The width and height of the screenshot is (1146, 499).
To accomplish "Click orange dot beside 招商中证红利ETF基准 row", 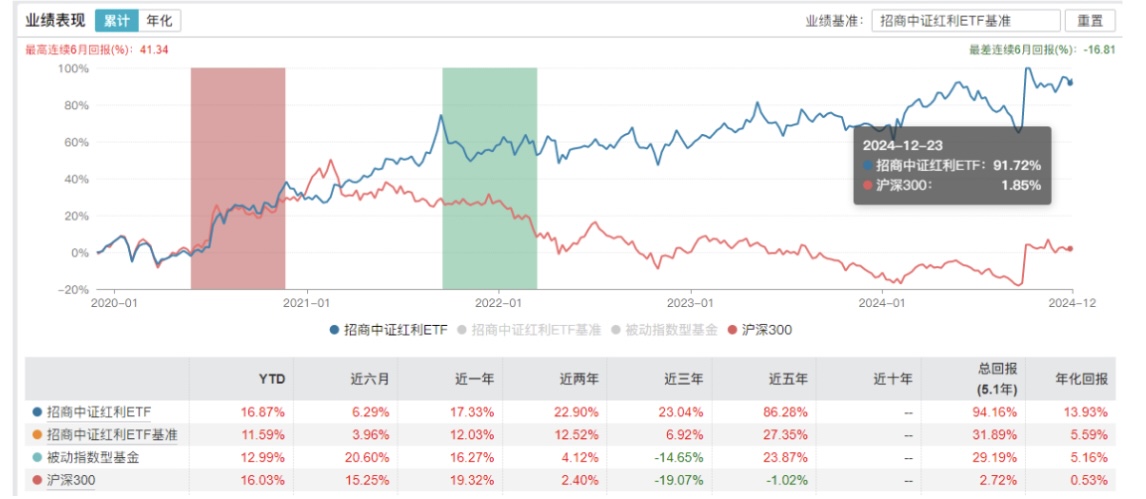I will click(37, 433).
